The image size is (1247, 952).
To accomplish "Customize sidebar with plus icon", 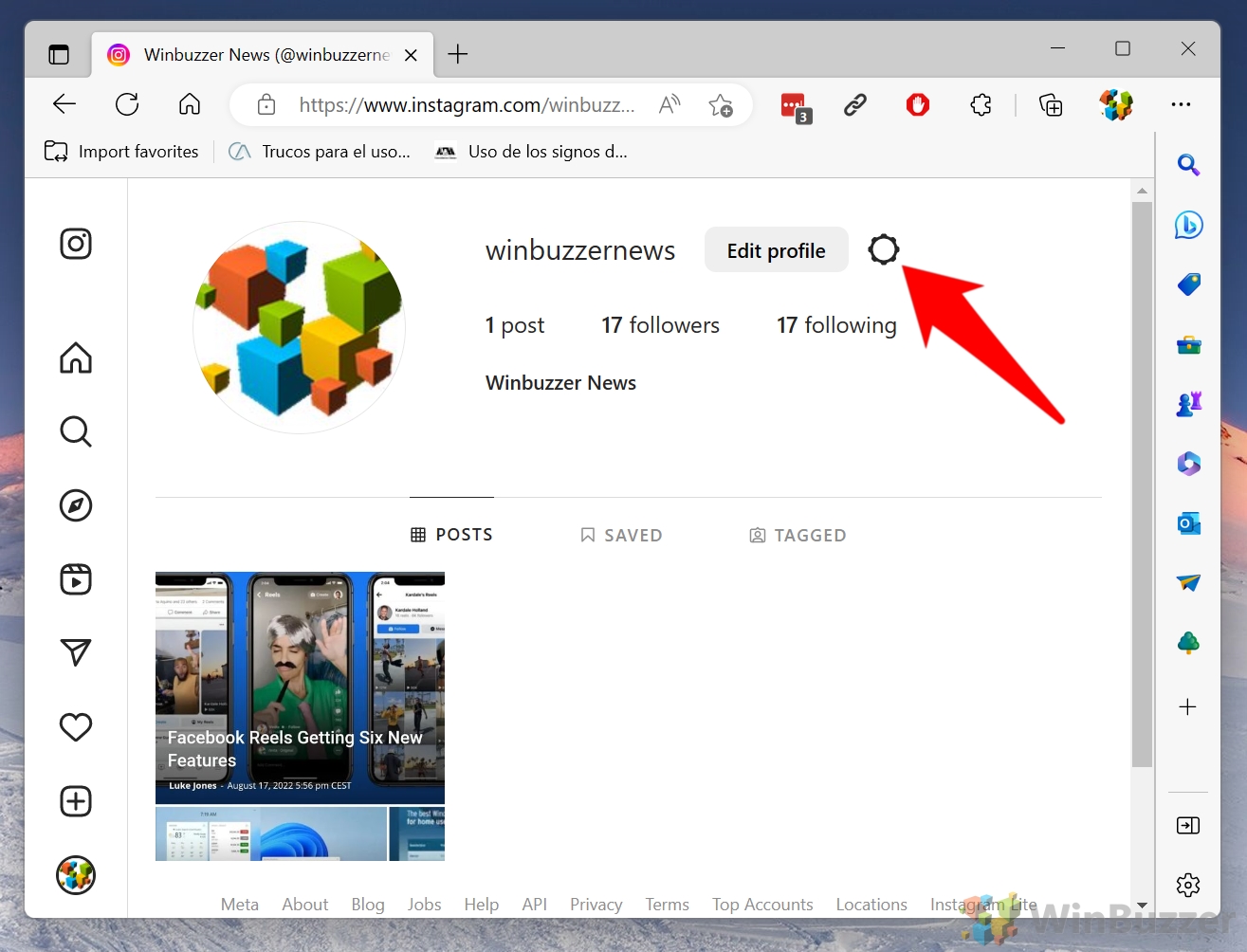I will pyautogui.click(x=1188, y=706).
